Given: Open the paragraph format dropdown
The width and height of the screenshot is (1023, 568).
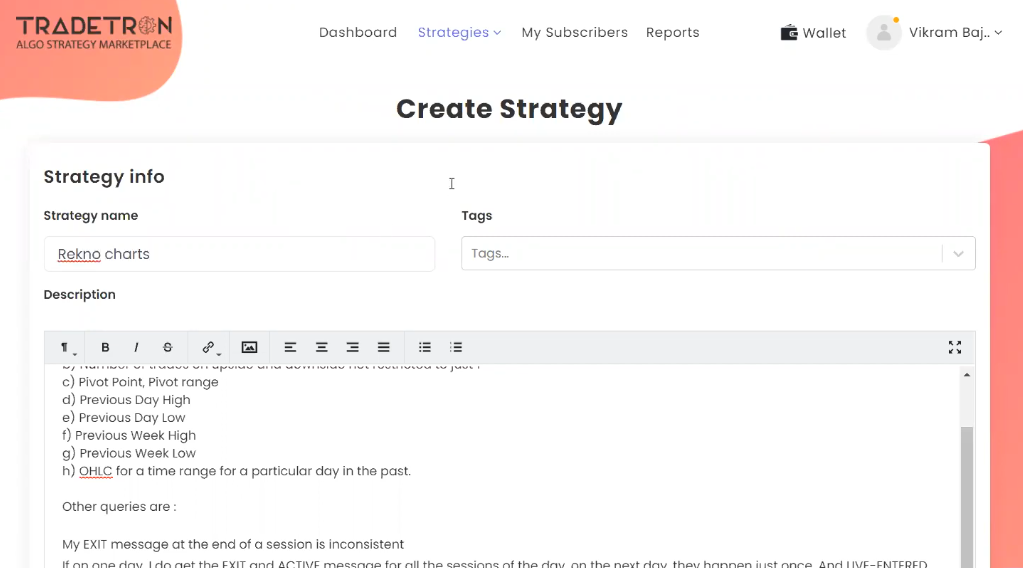Looking at the screenshot, I should (67, 347).
